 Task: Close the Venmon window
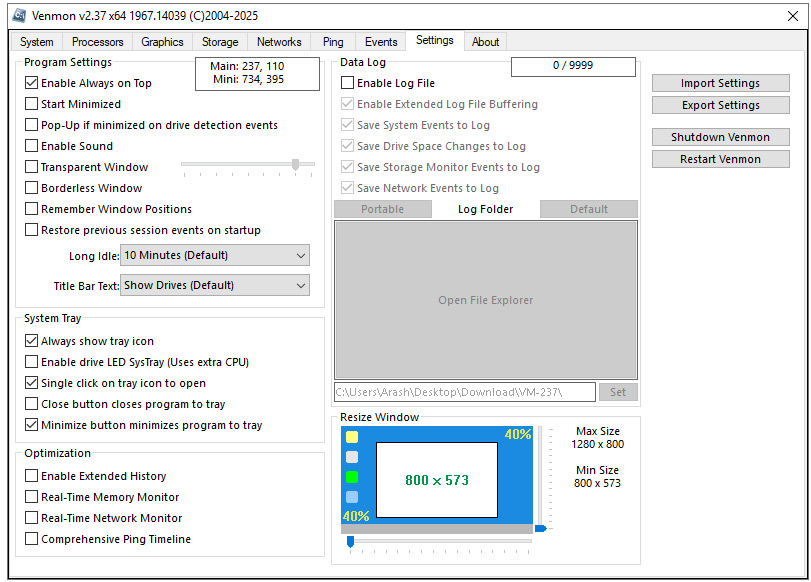click(793, 16)
